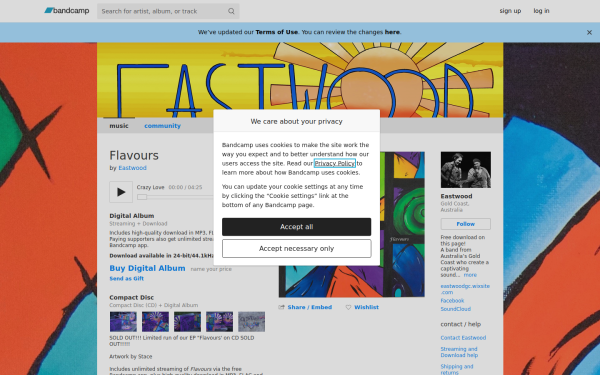Screen dimensions: 600x375
Task: Open the Eastwood band photo
Action: pyautogui.click(x=466, y=170)
